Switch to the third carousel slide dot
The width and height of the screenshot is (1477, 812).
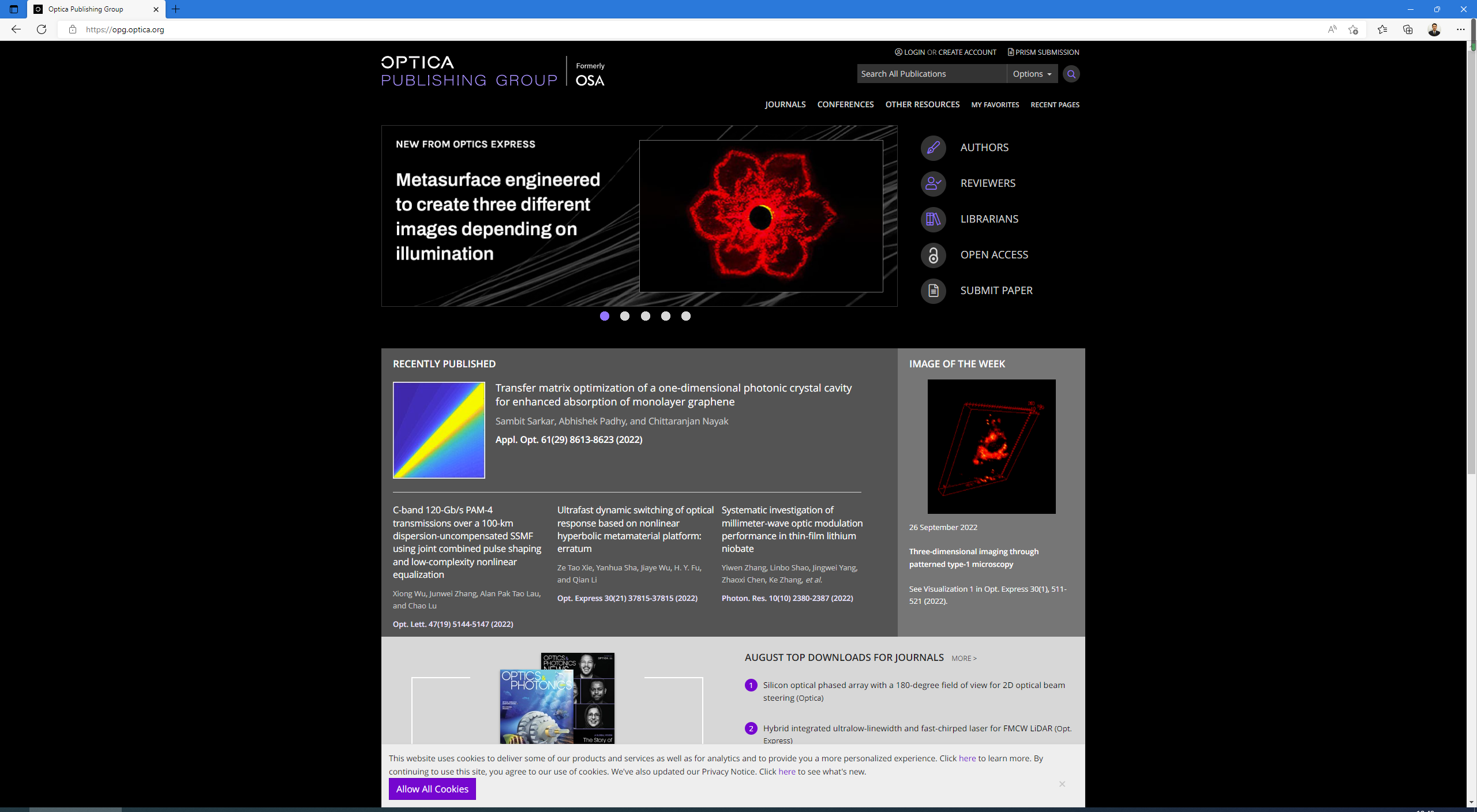click(645, 316)
